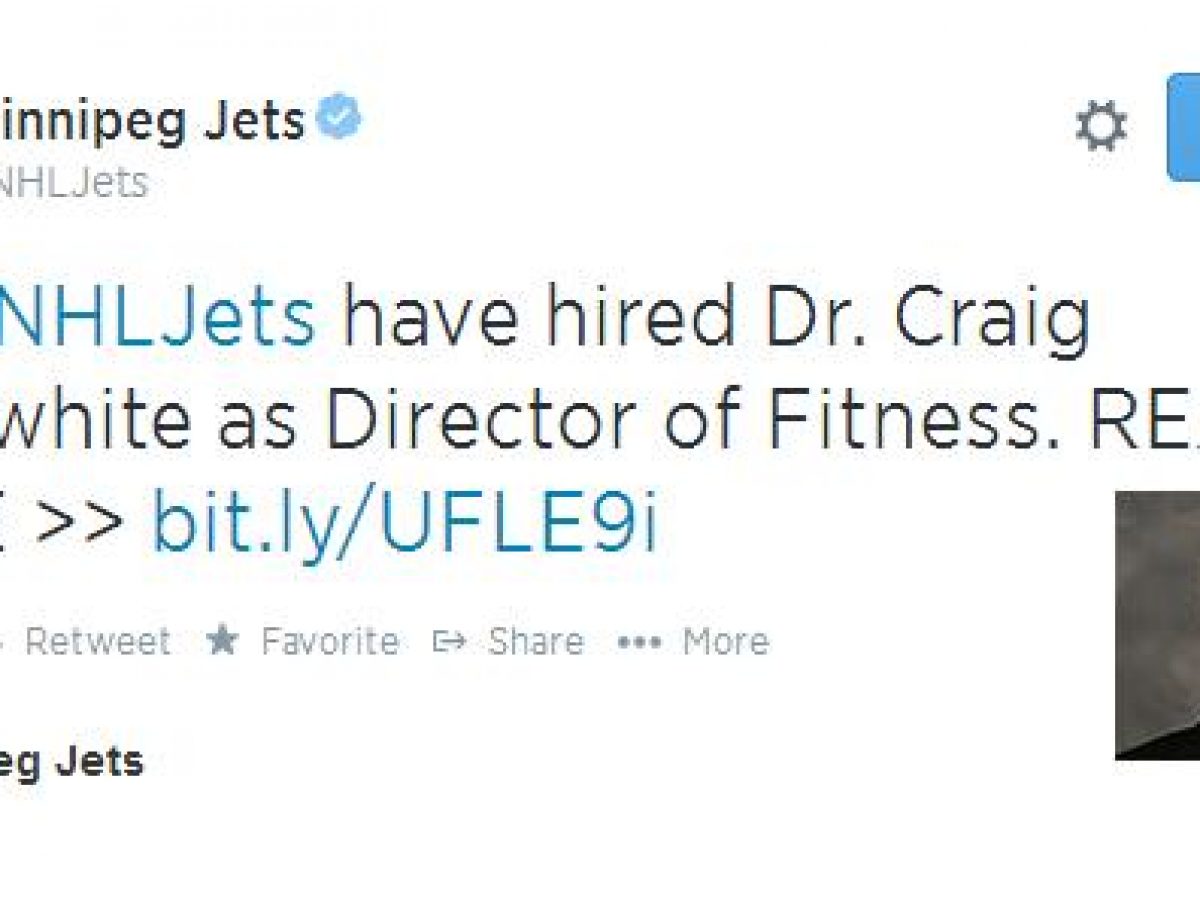
Task: Click the blue verified checkmark badge
Action: click(x=338, y=119)
